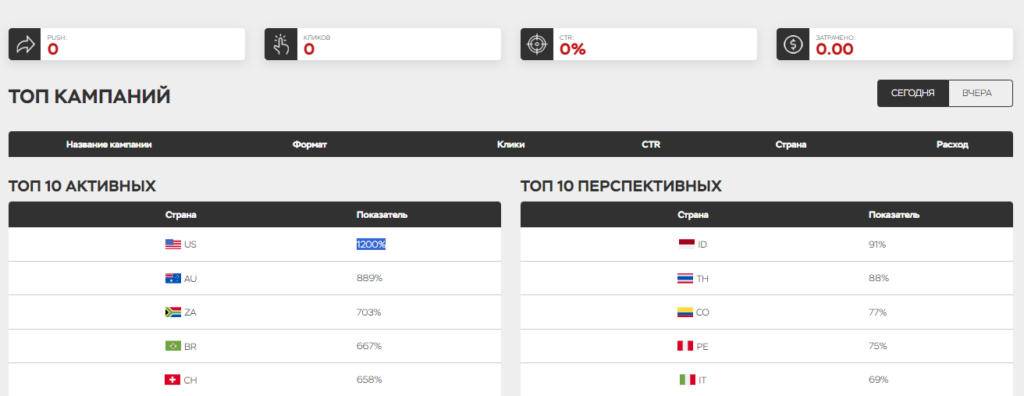Click the Расход column header

(x=952, y=144)
